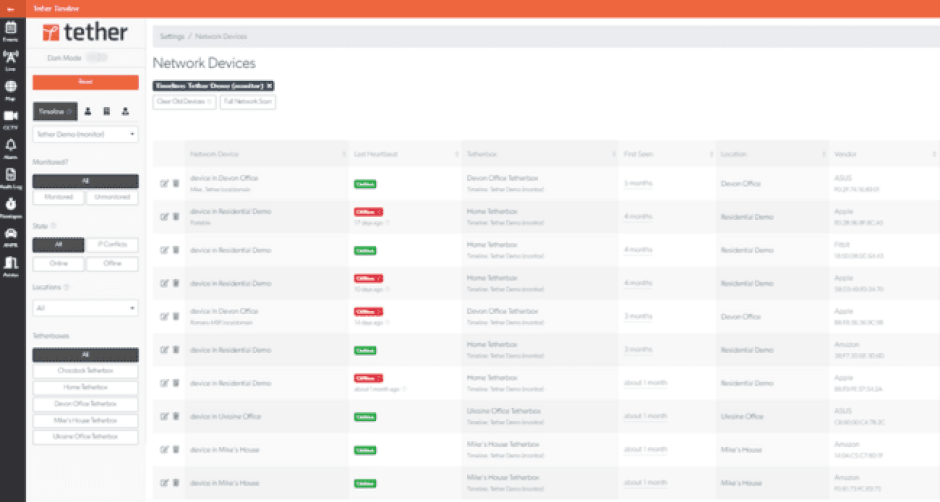The height and width of the screenshot is (502, 940).
Task: Expand the Locations dropdown
Action: [x=85, y=309]
